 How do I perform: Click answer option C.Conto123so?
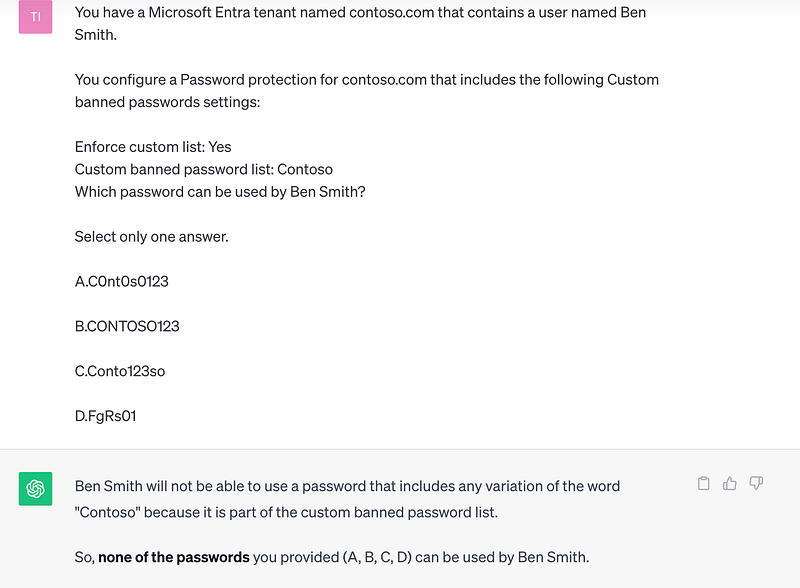pos(120,371)
